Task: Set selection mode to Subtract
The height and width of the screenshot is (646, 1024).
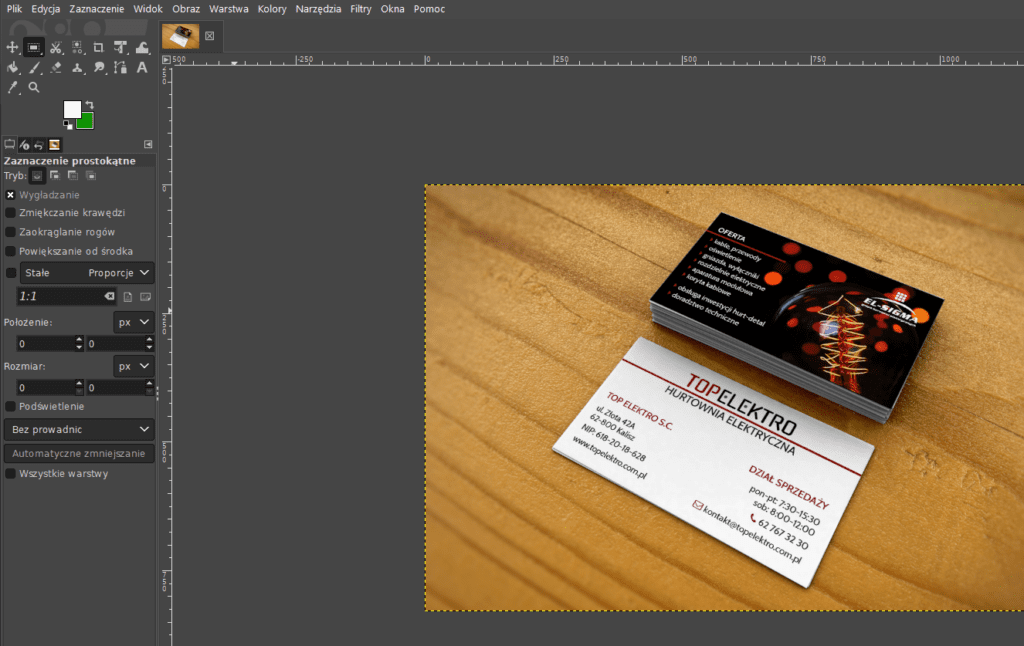Action: (72, 176)
